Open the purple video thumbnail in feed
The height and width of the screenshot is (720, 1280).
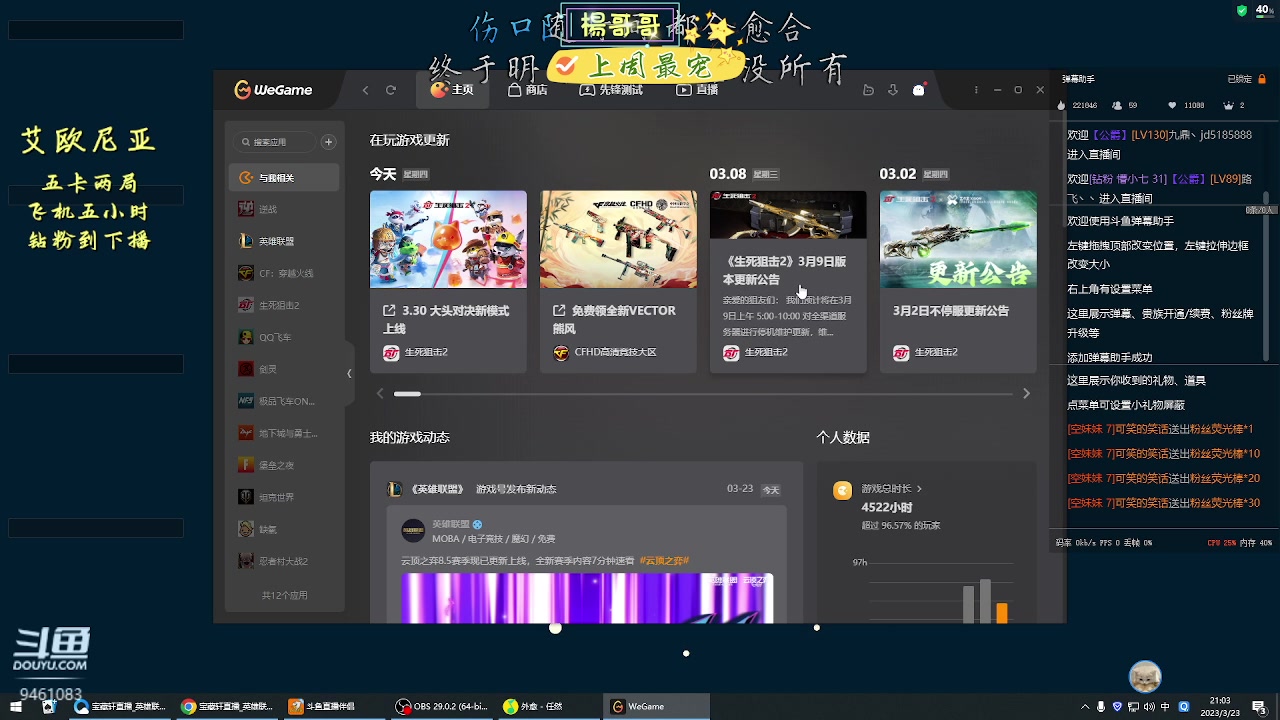pyautogui.click(x=587, y=598)
